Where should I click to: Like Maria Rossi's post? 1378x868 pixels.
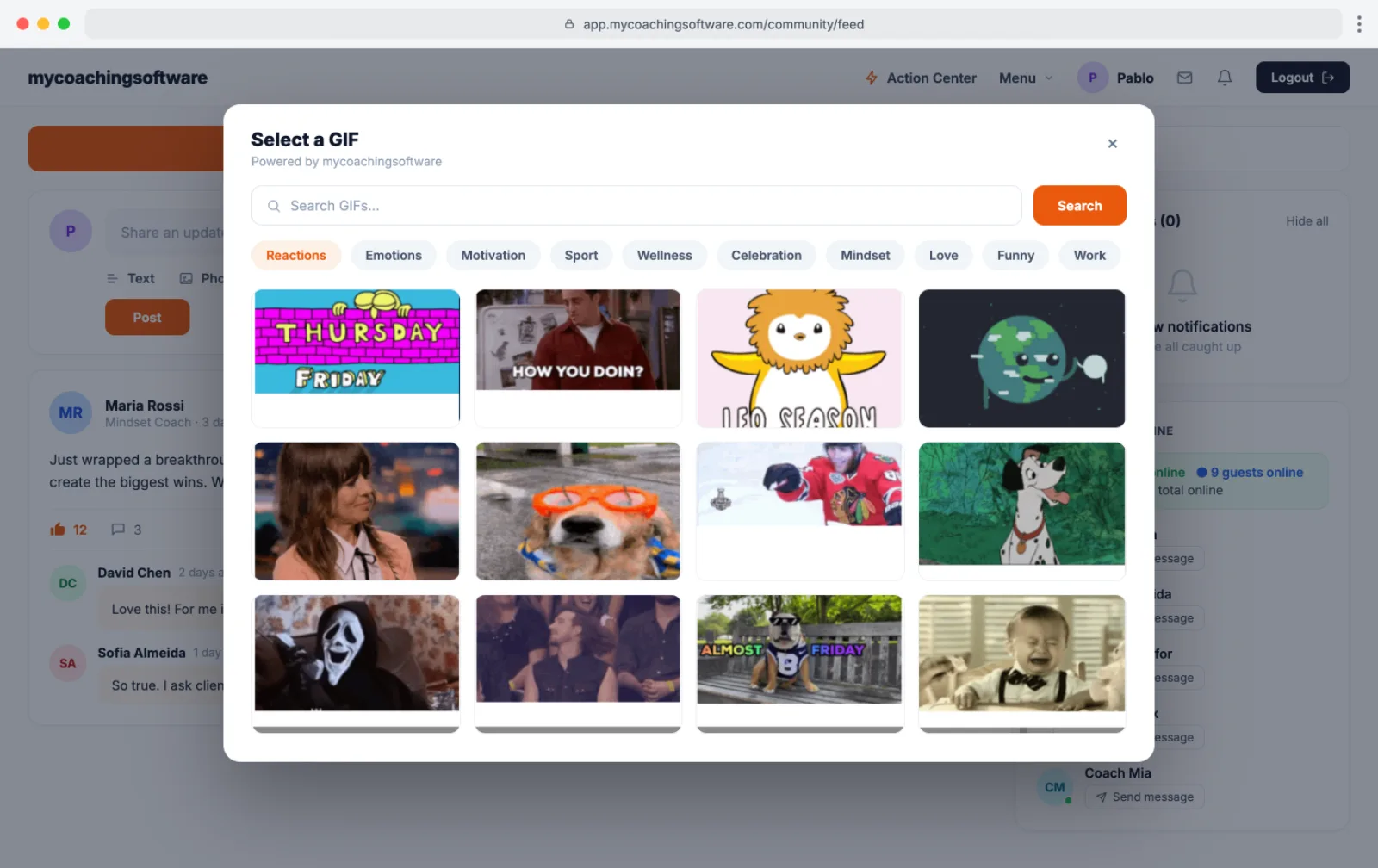(68, 530)
